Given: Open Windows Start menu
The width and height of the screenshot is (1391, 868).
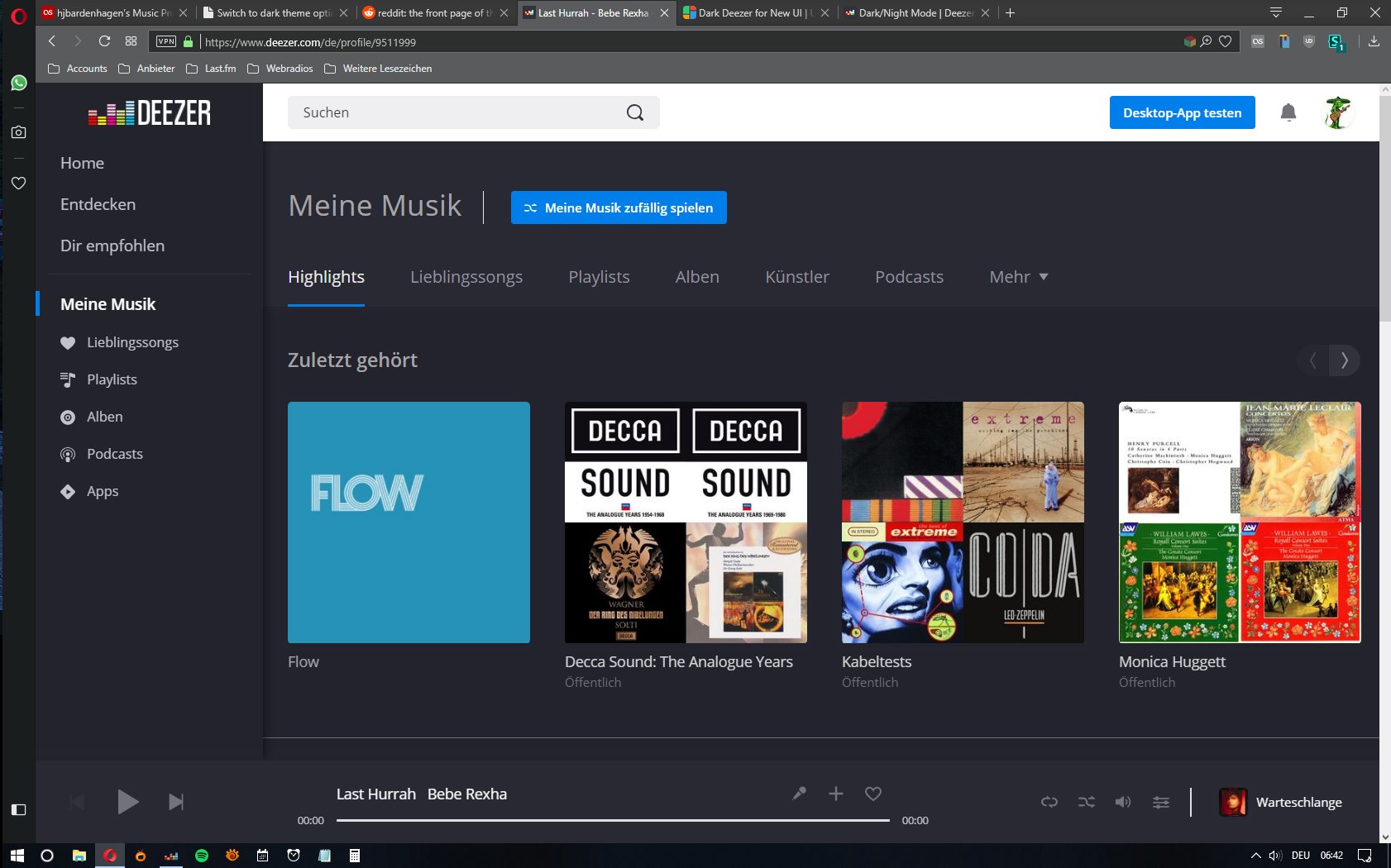Looking at the screenshot, I should click(17, 856).
